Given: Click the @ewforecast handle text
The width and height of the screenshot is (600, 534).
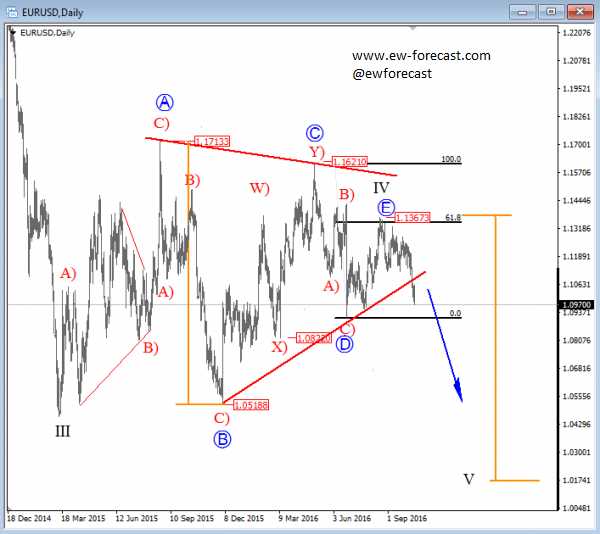Looking at the screenshot, I should point(393,73).
